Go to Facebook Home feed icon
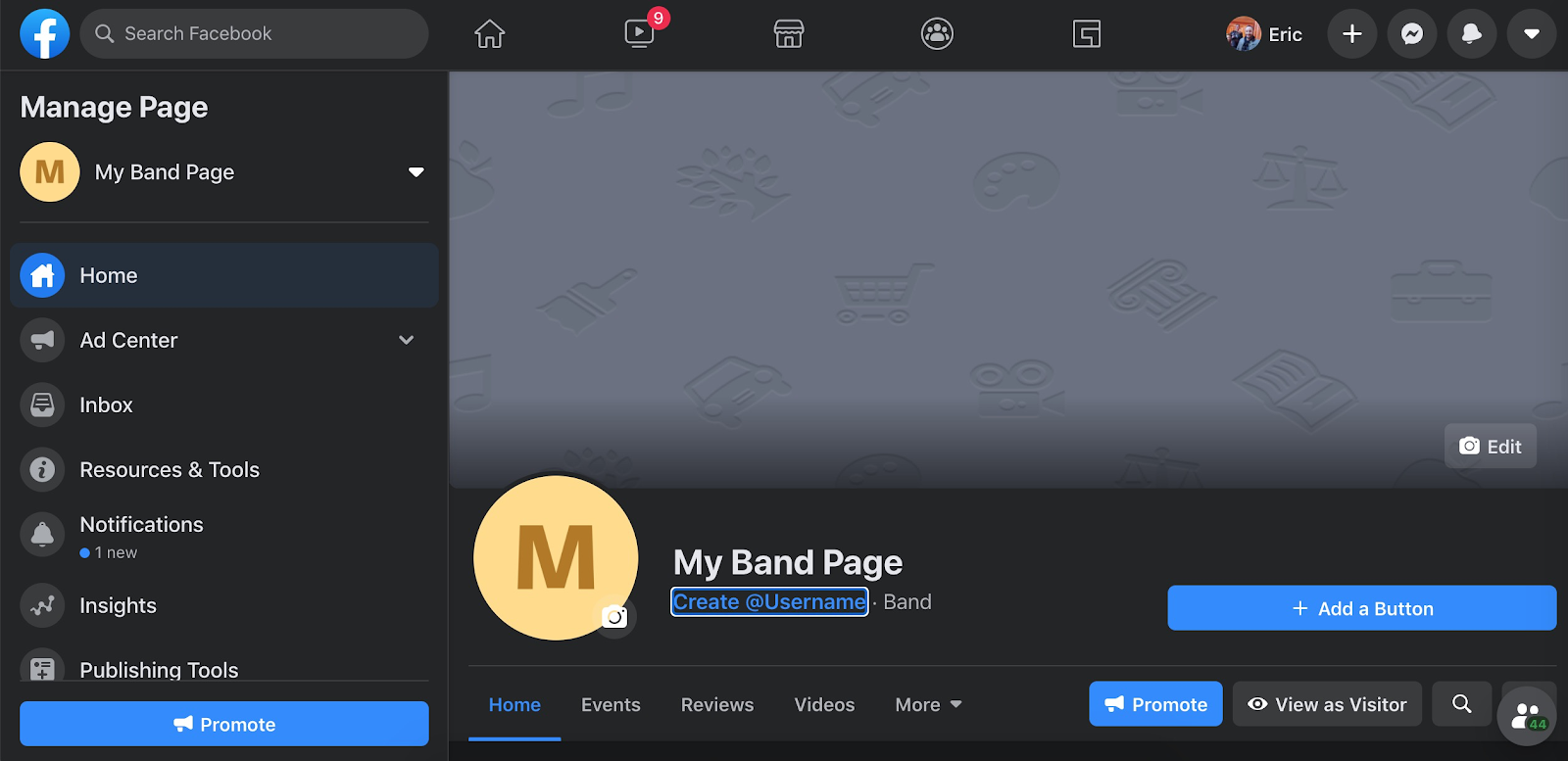Screen dimensions: 1568x761 click(490, 34)
